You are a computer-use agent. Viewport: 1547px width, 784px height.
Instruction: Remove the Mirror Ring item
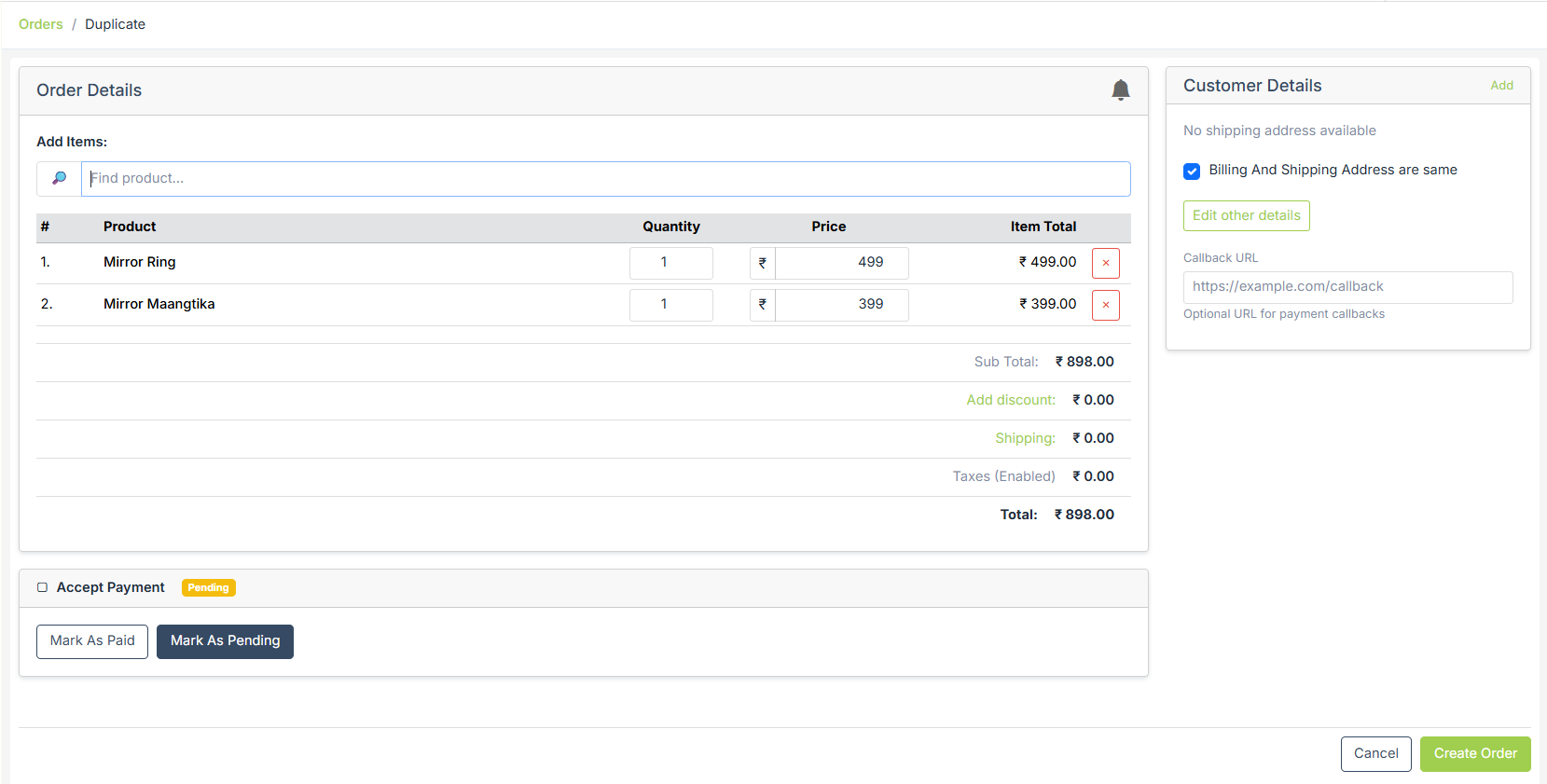click(1105, 263)
